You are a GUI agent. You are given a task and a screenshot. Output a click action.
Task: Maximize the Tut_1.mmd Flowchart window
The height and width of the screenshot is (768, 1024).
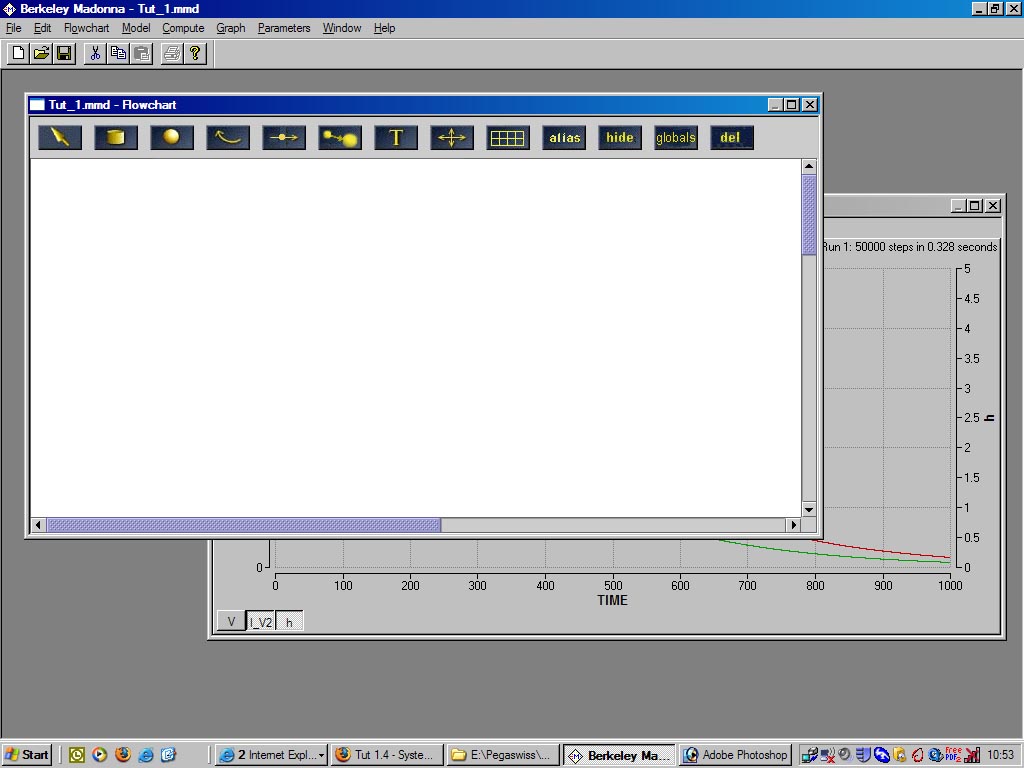click(x=792, y=104)
